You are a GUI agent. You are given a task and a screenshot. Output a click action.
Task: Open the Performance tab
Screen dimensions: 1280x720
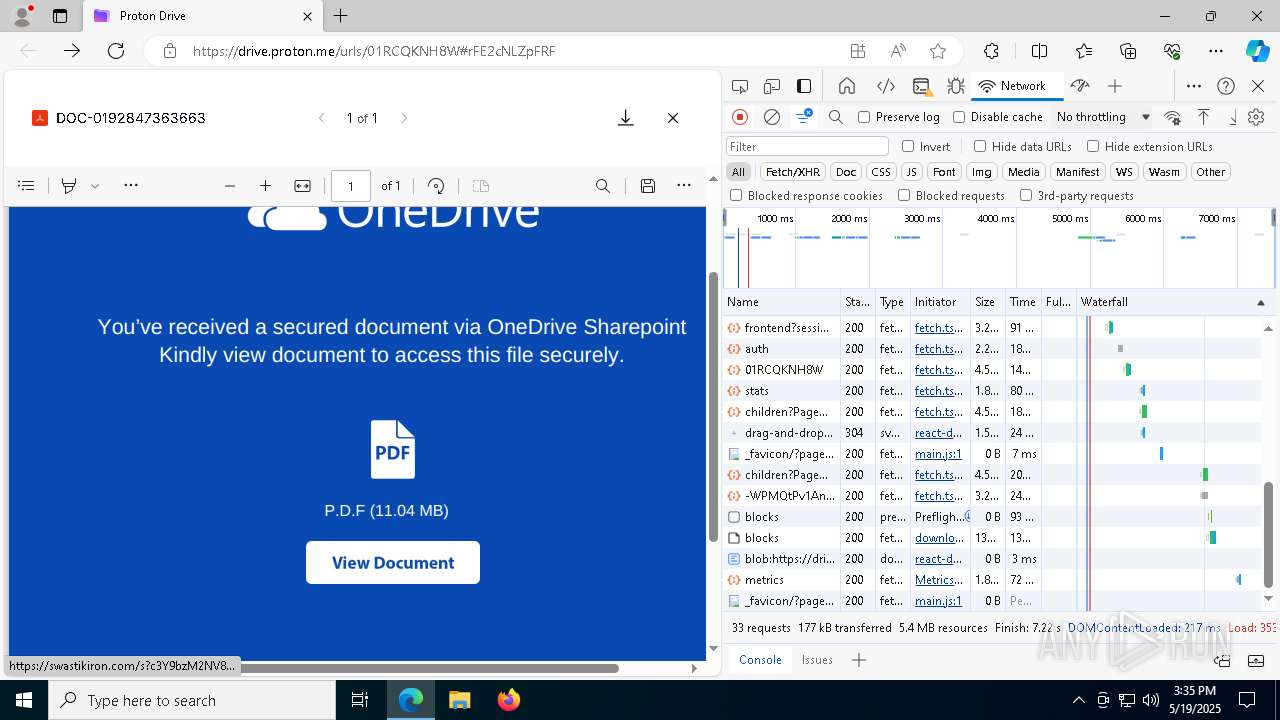click(1079, 86)
